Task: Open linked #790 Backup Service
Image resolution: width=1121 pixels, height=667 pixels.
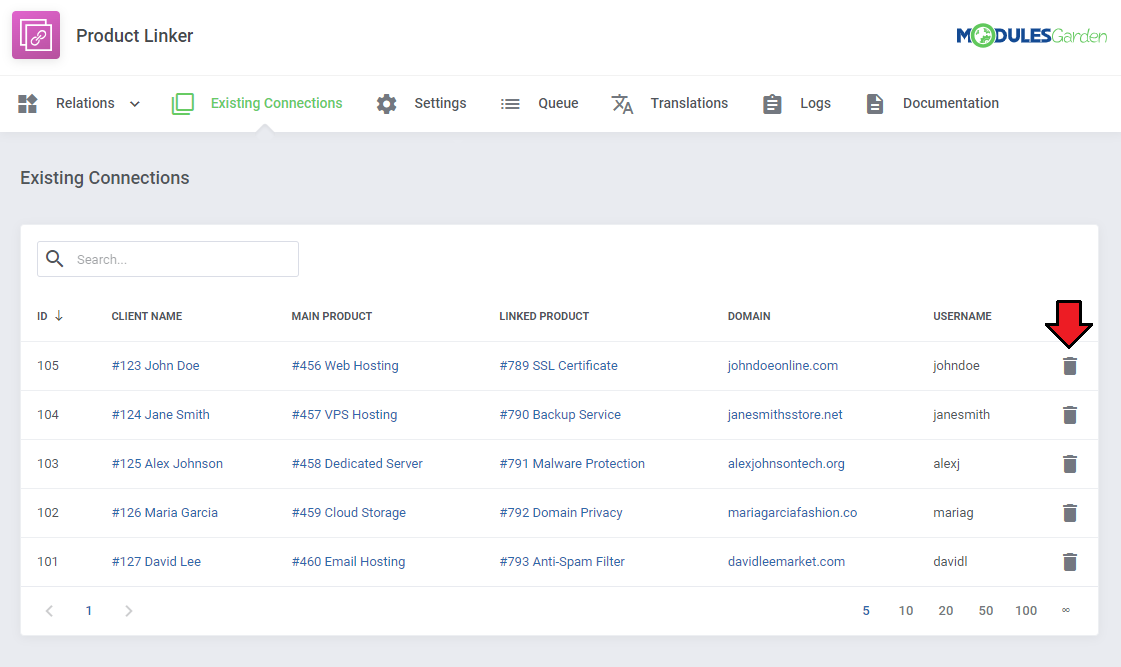Action: [560, 415]
